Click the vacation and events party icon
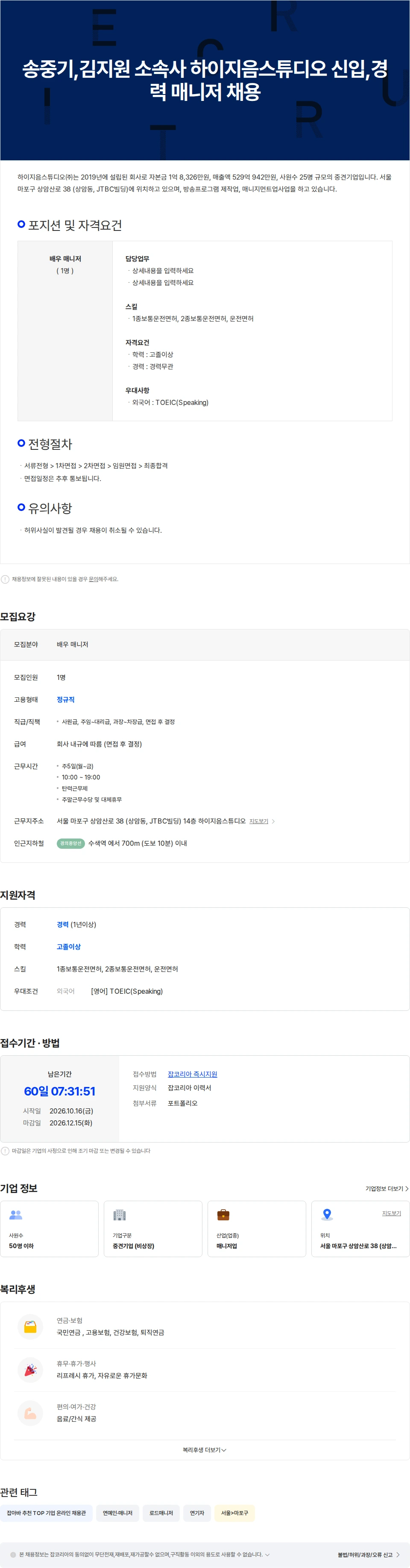The image size is (410, 1568). (x=30, y=1370)
